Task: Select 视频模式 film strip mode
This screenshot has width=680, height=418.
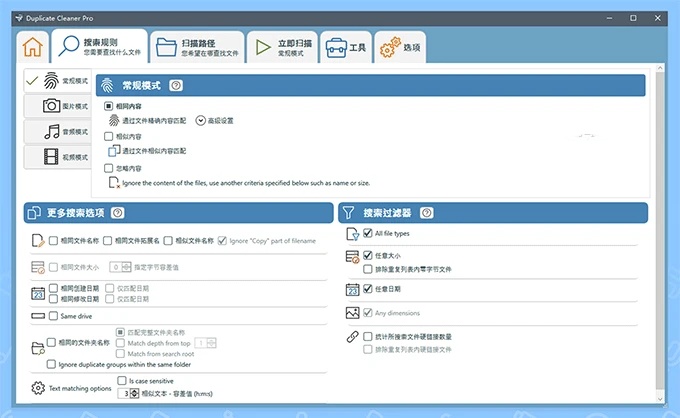Action: [58, 157]
